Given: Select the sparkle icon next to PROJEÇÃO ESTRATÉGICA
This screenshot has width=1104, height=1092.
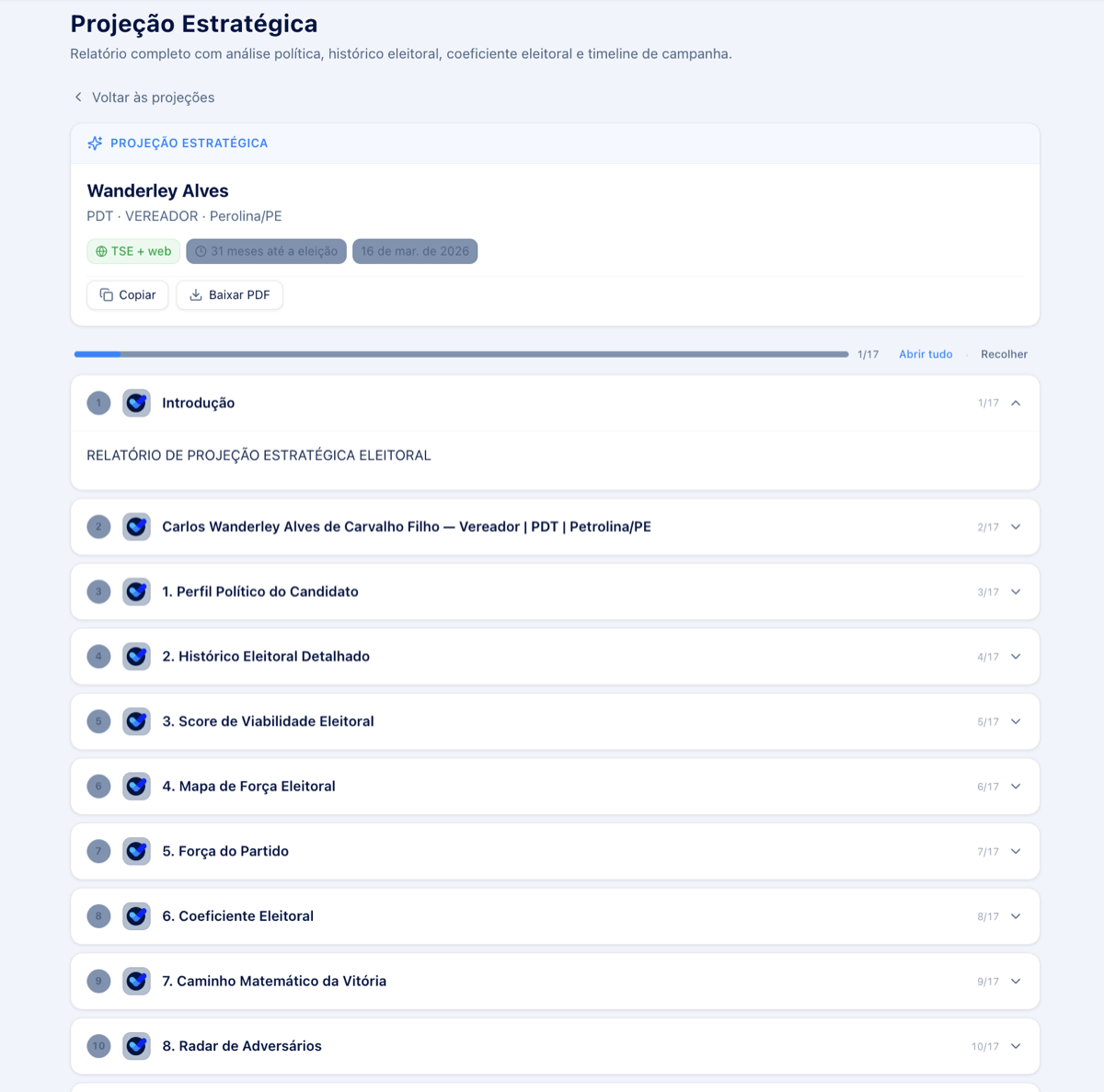Looking at the screenshot, I should (x=95, y=143).
